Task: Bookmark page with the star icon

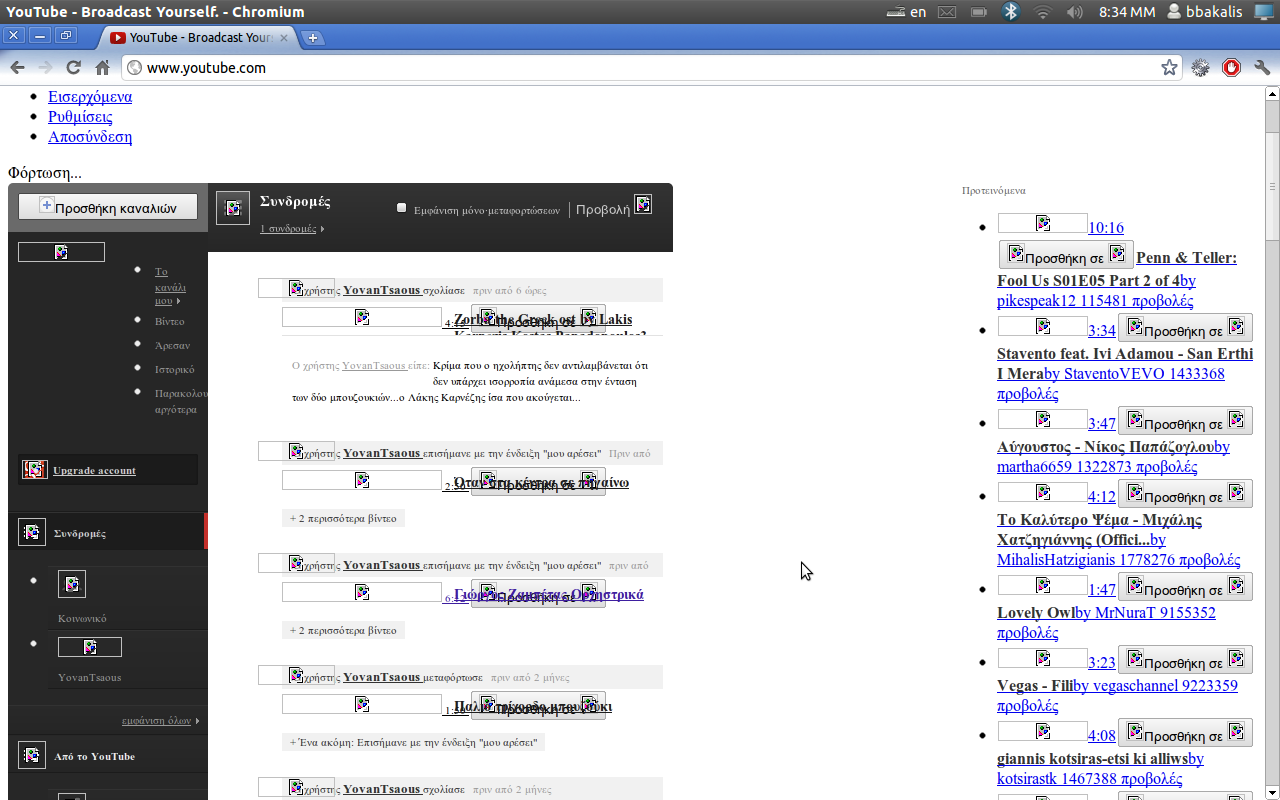Action: 1169,68
